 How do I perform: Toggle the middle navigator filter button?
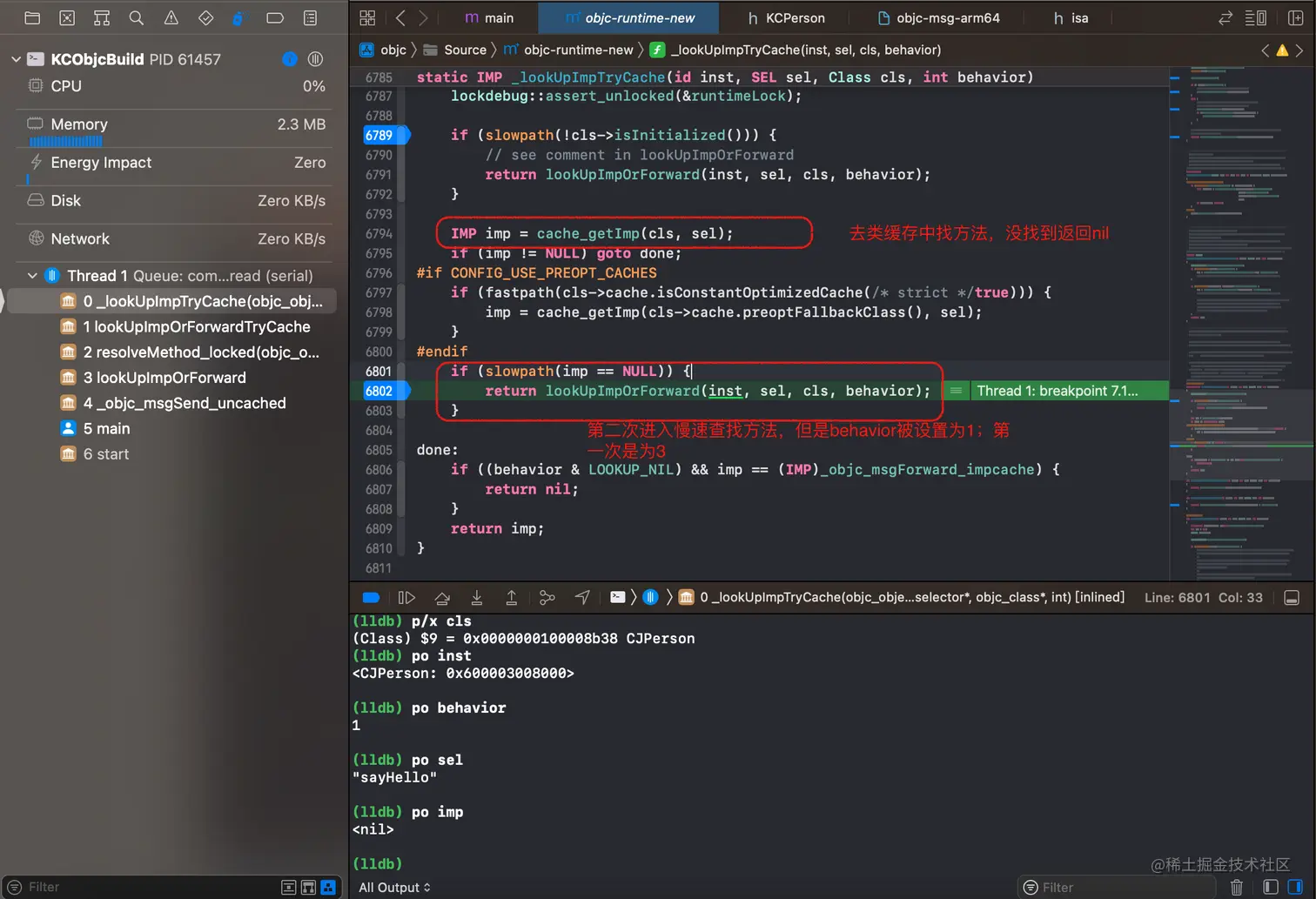point(308,887)
